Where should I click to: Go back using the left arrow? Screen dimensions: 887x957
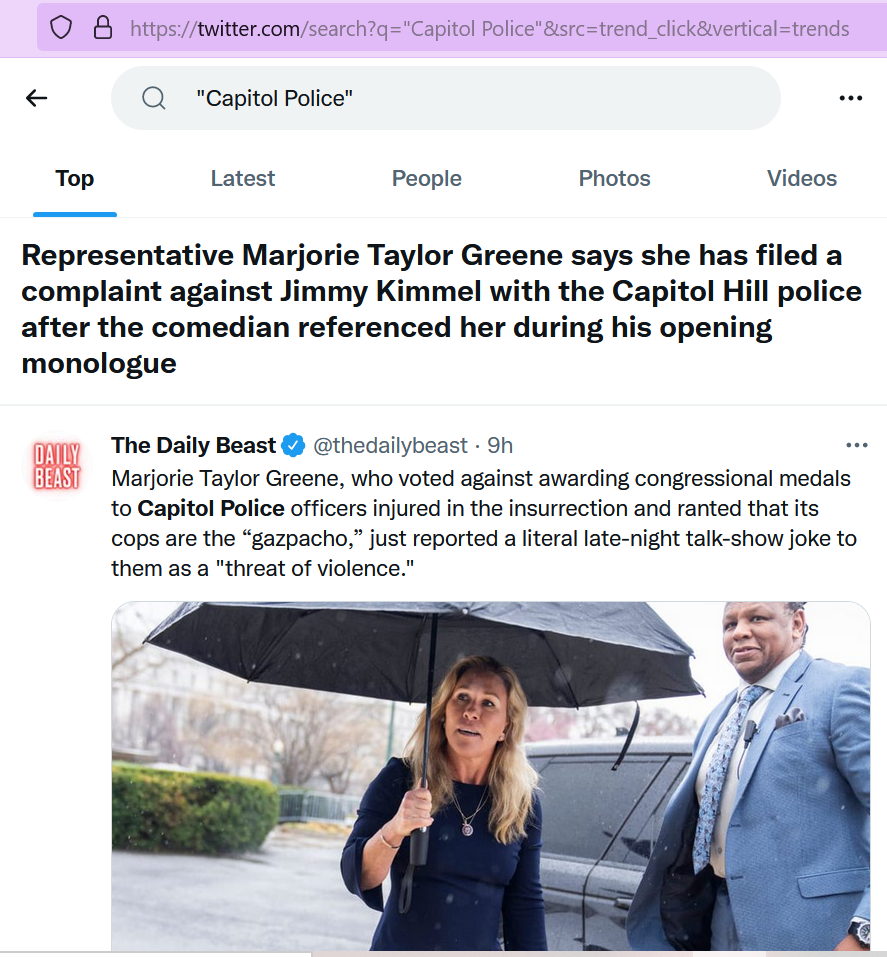[x=37, y=98]
